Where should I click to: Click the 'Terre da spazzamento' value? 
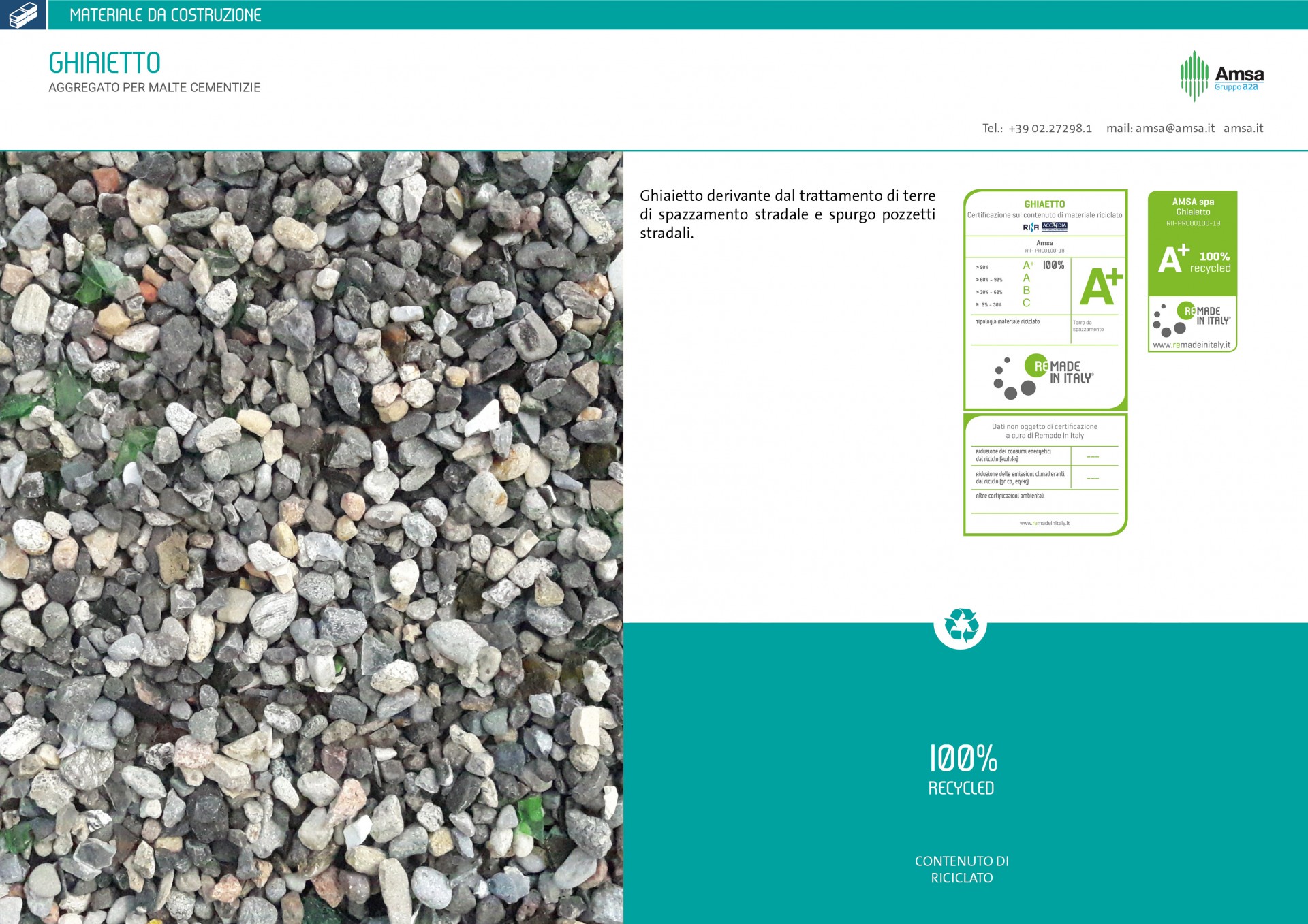pos(1088,326)
